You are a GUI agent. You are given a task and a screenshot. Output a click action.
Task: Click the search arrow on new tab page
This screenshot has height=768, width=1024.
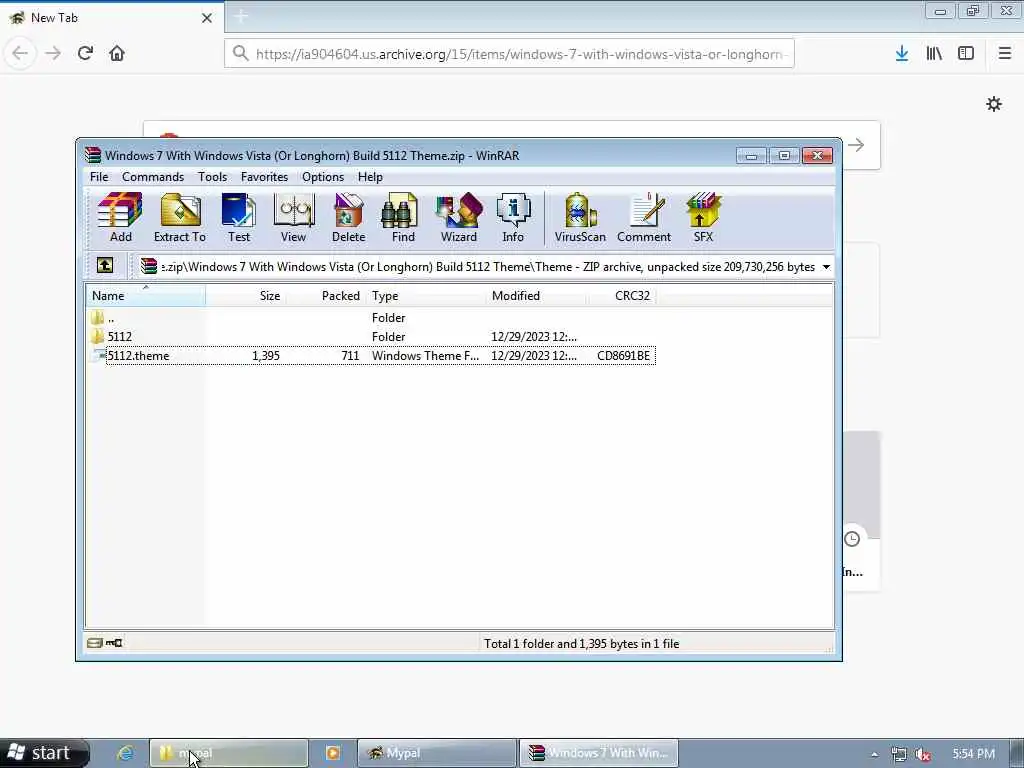point(856,145)
